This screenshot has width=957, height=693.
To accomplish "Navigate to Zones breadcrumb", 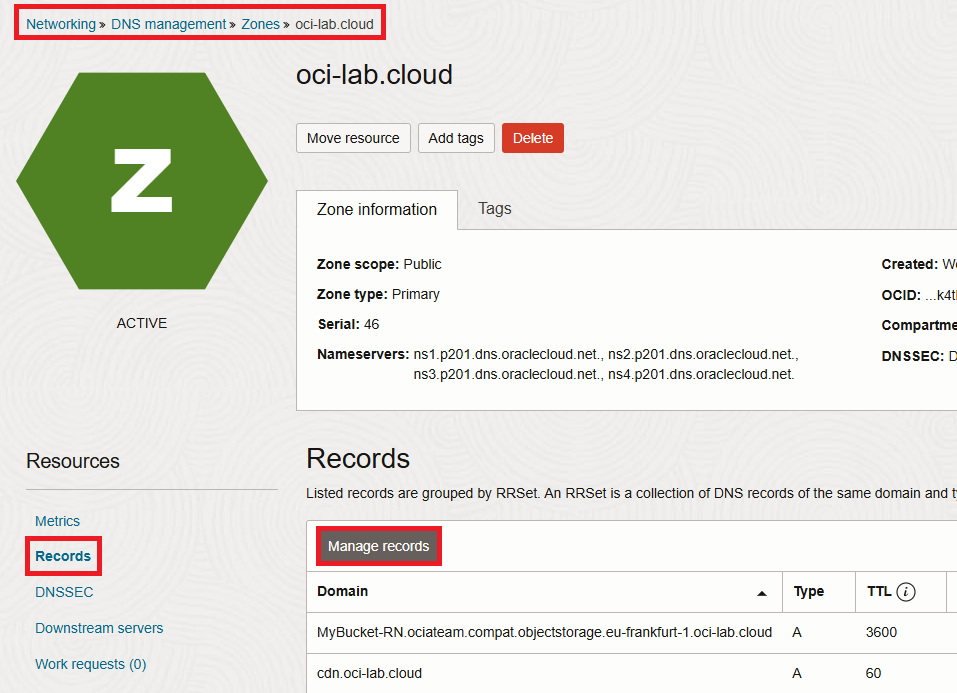I will [x=261, y=24].
